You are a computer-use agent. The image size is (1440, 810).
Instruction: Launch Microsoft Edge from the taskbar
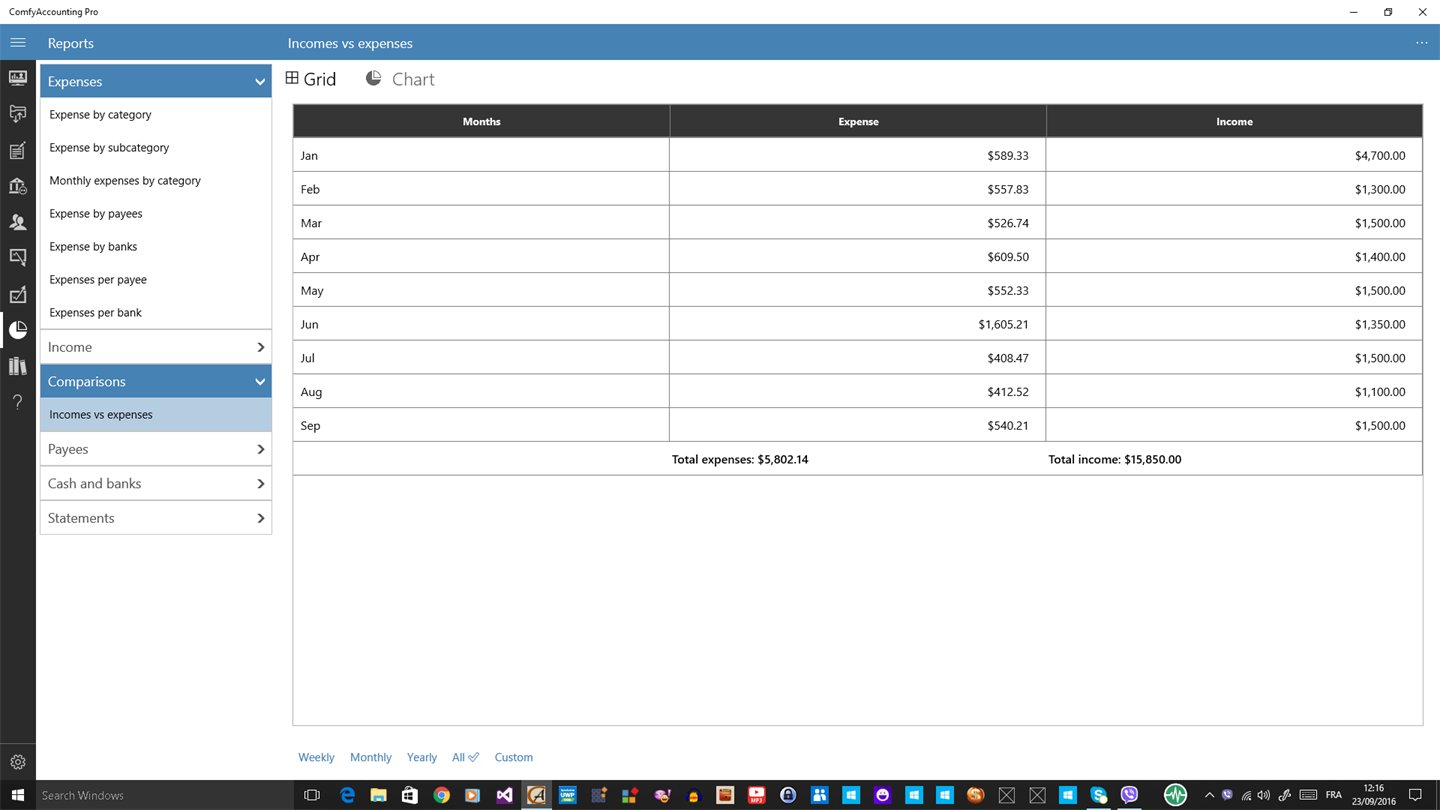pos(347,795)
